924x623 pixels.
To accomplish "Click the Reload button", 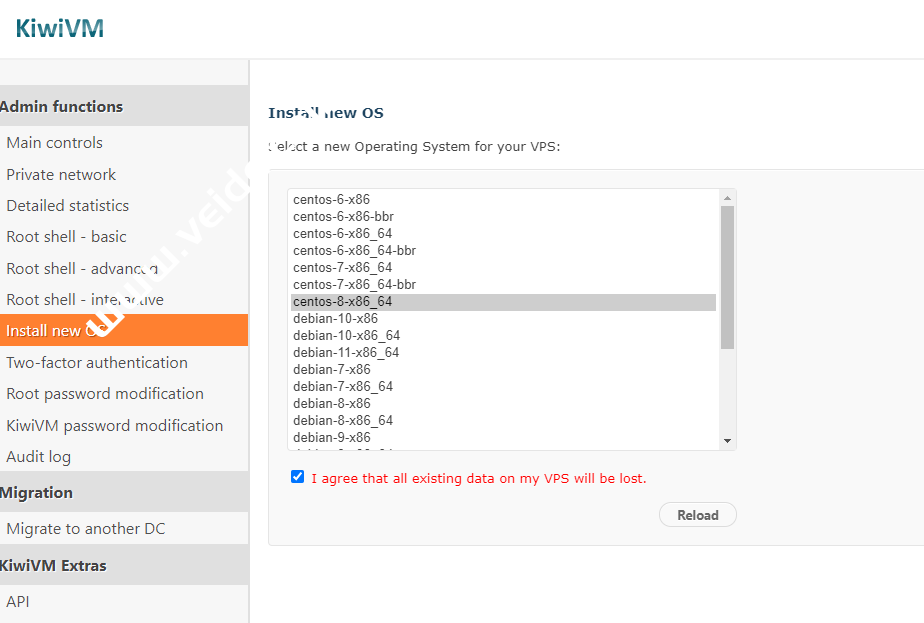I will (698, 515).
